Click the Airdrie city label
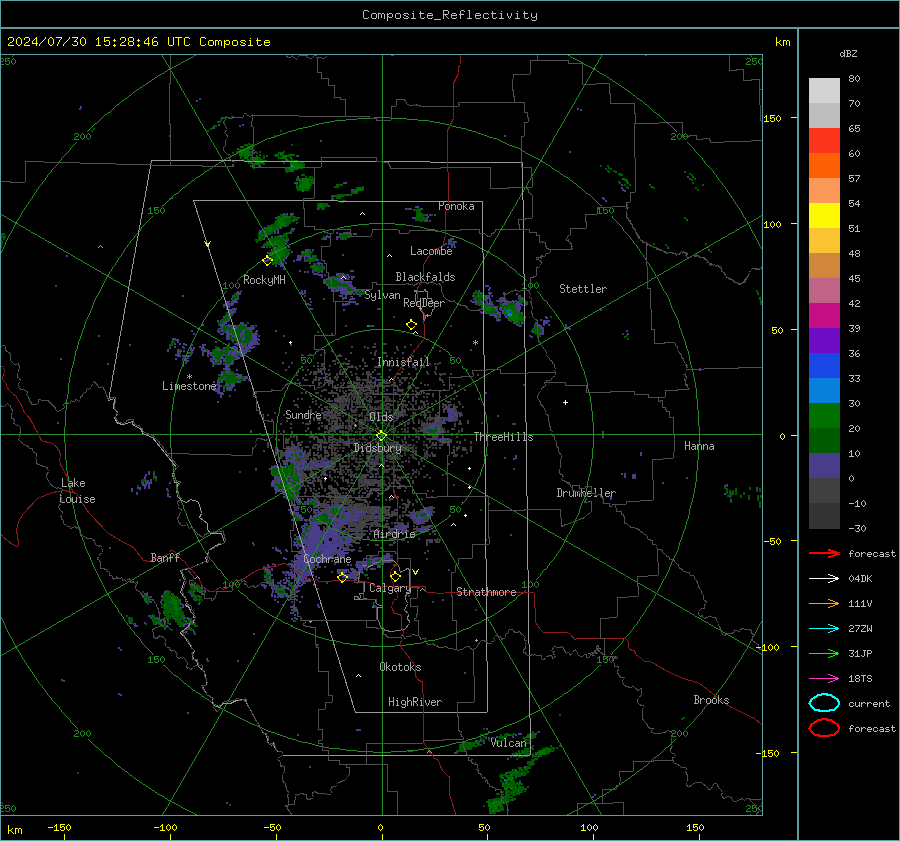Image resolution: width=900 pixels, height=841 pixels. coord(394,534)
